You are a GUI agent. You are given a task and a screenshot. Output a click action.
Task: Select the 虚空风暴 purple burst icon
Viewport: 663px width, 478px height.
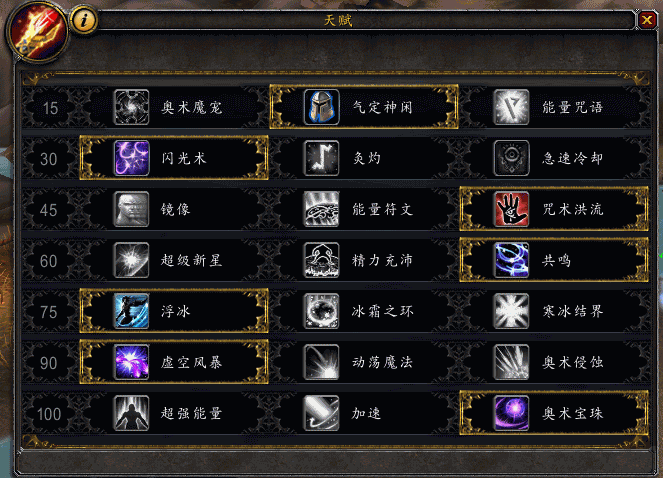tap(132, 362)
